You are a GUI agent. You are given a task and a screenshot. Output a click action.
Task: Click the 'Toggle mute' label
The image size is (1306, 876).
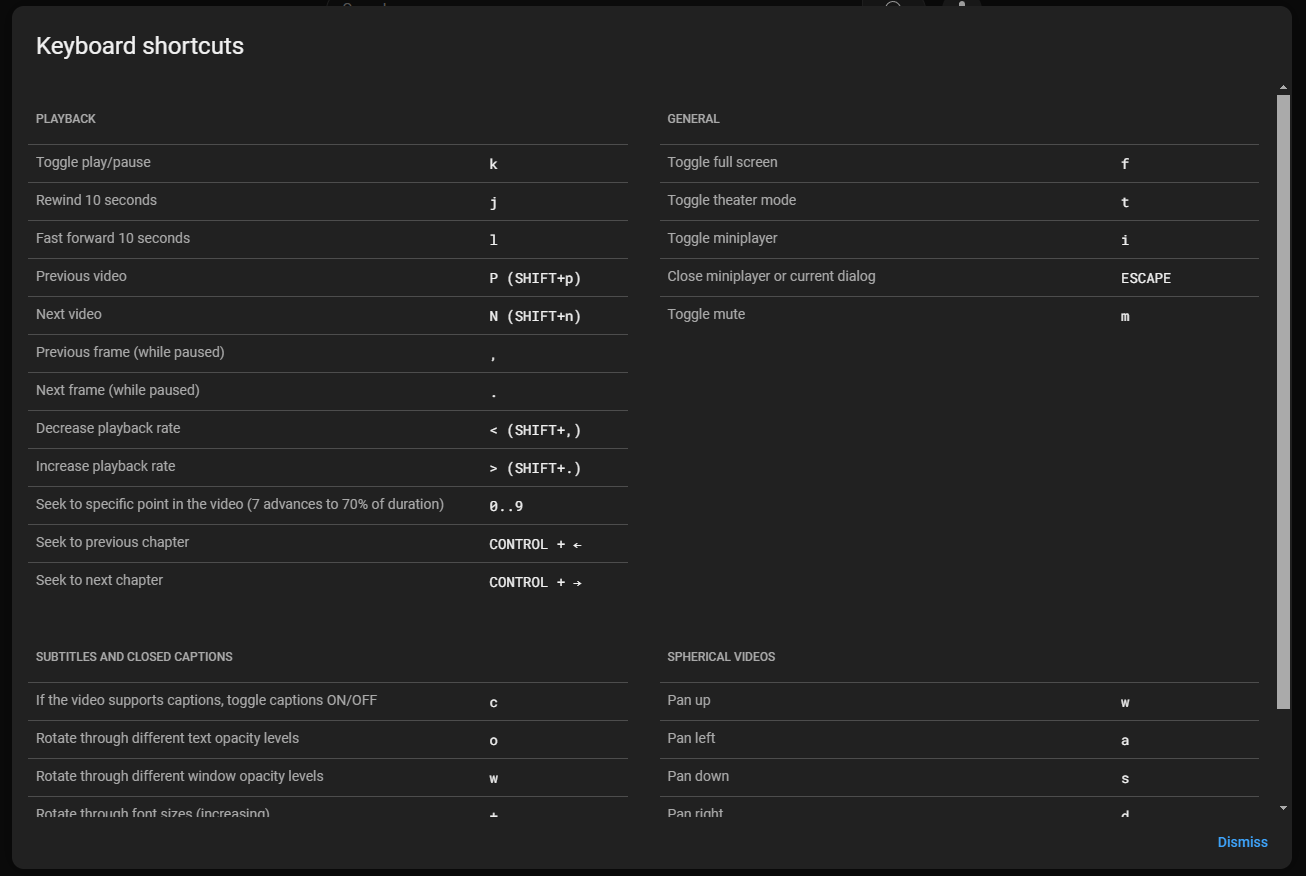(x=706, y=314)
